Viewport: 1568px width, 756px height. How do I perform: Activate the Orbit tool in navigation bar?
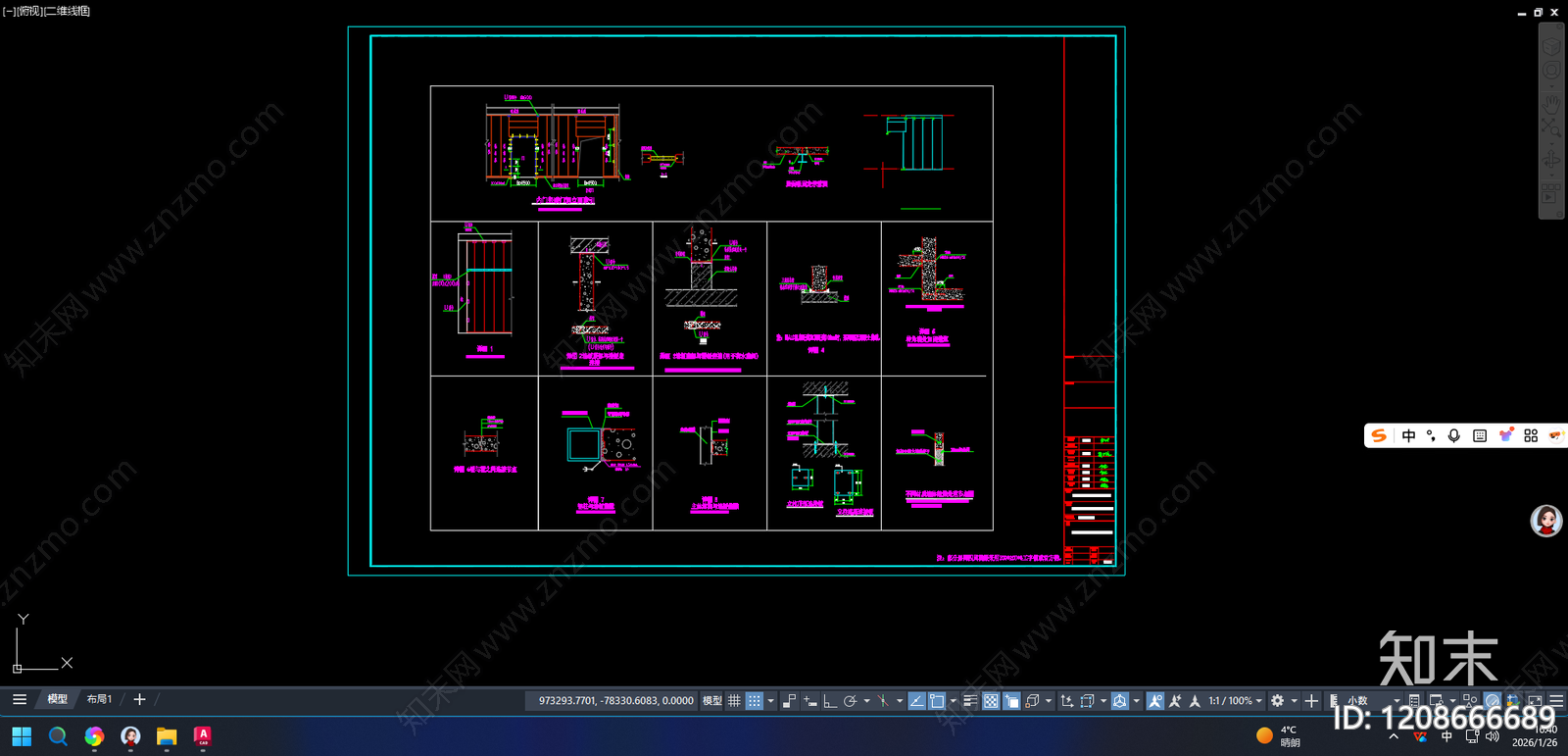point(1551,160)
